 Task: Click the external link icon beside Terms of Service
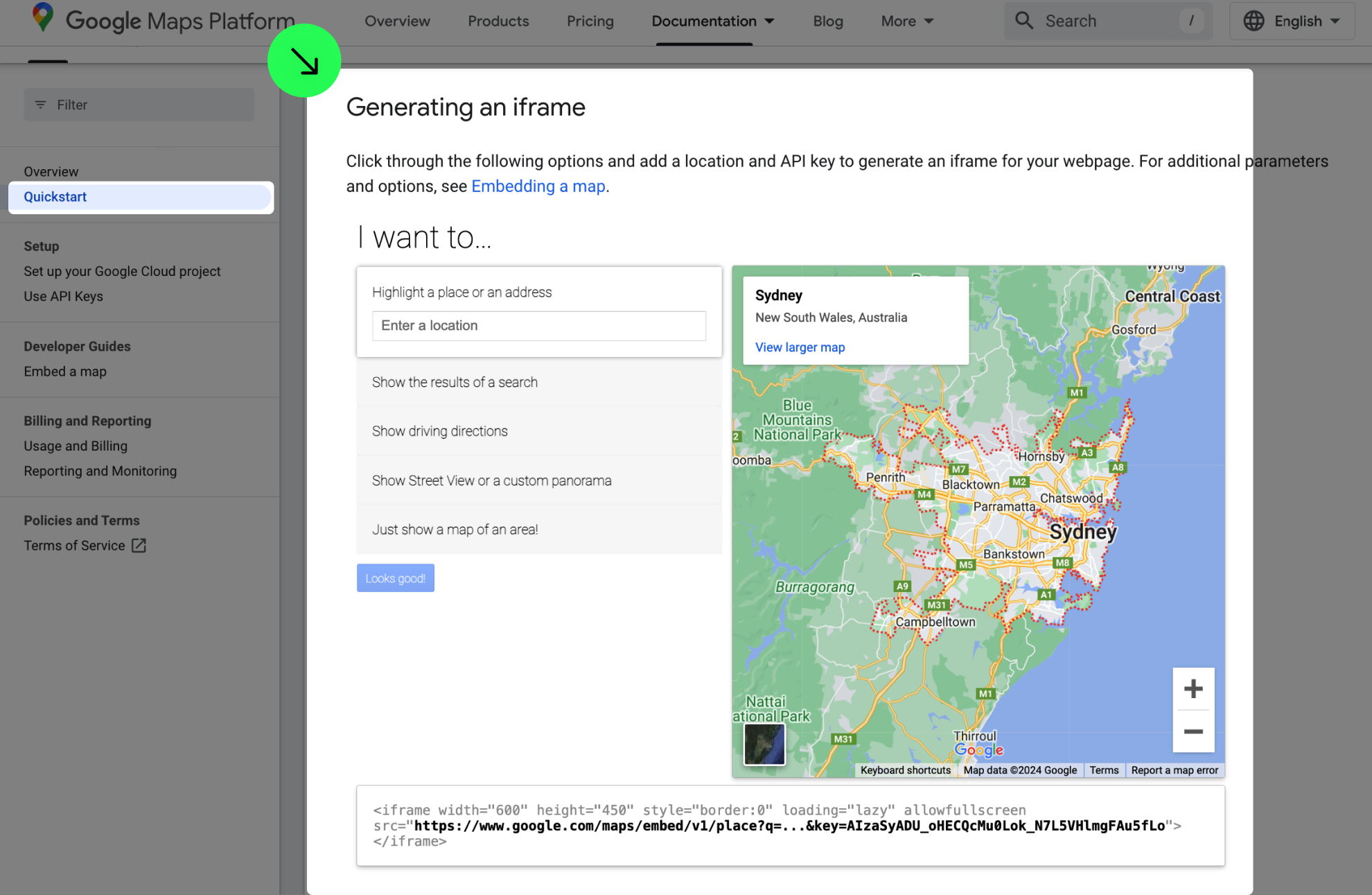pos(139,546)
